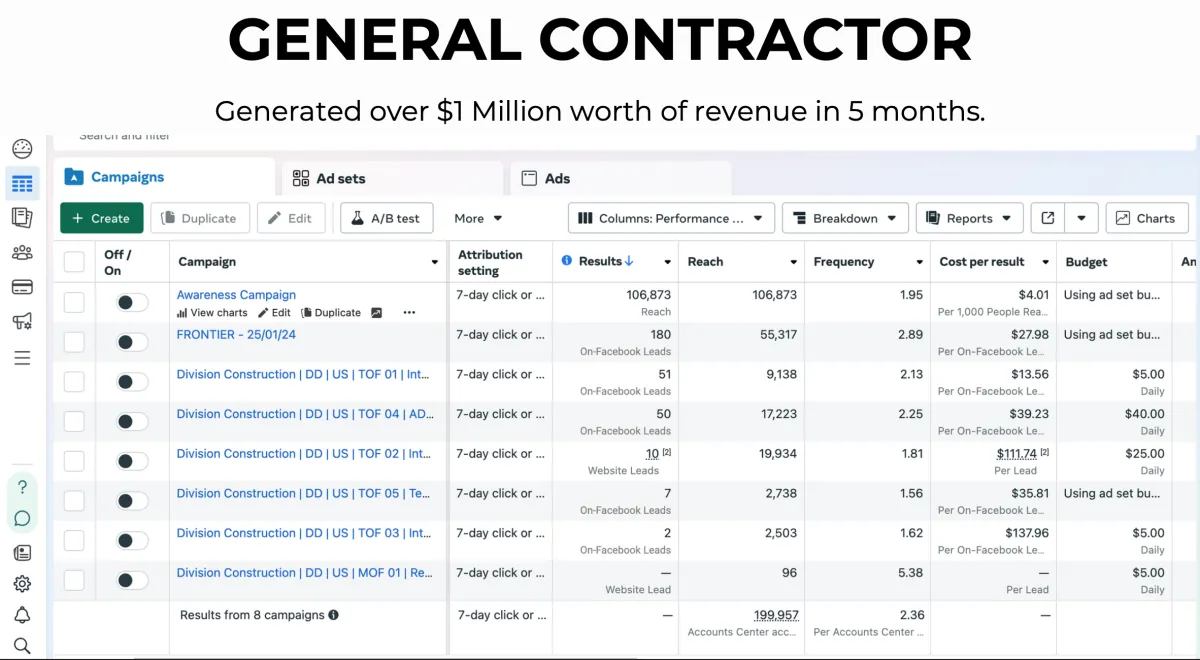This screenshot has width=1200, height=660.
Task: Open the Breakdown dropdown
Action: pos(845,218)
